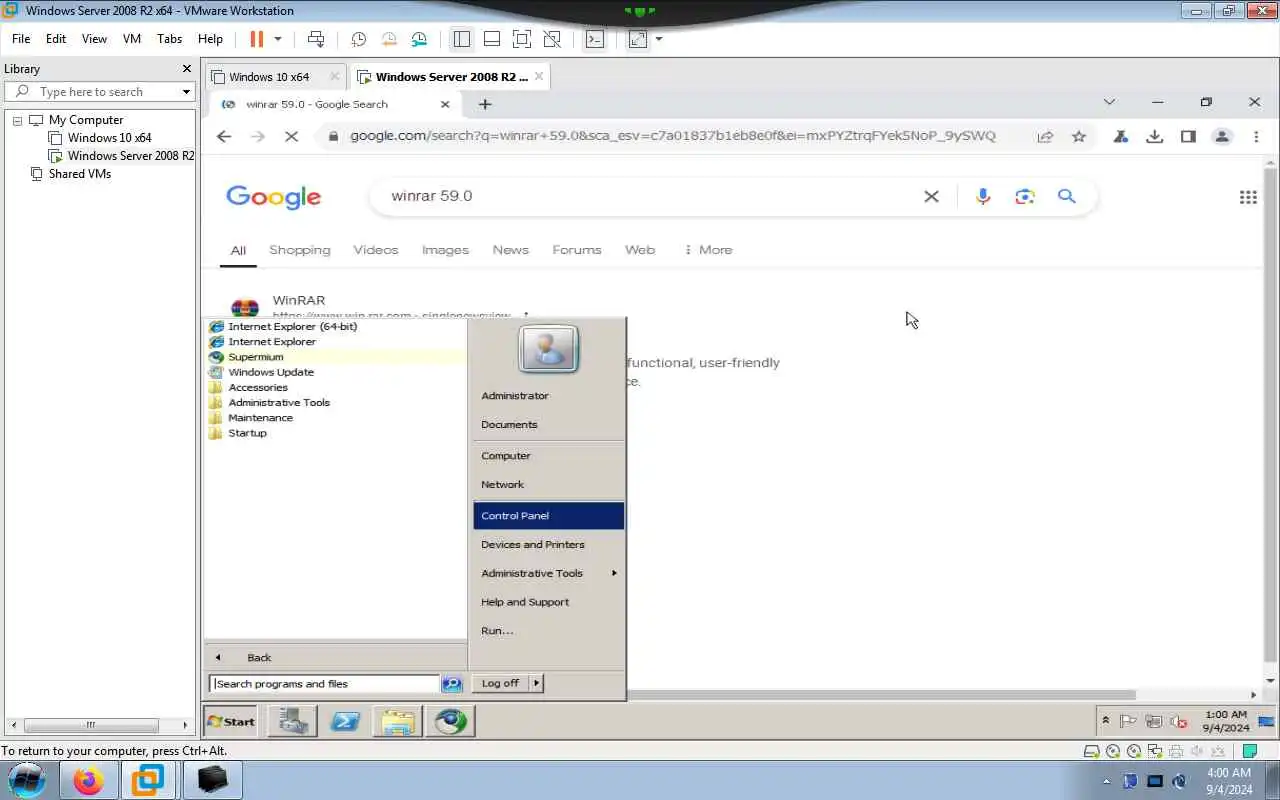Click the Search programs and files box

point(324,684)
